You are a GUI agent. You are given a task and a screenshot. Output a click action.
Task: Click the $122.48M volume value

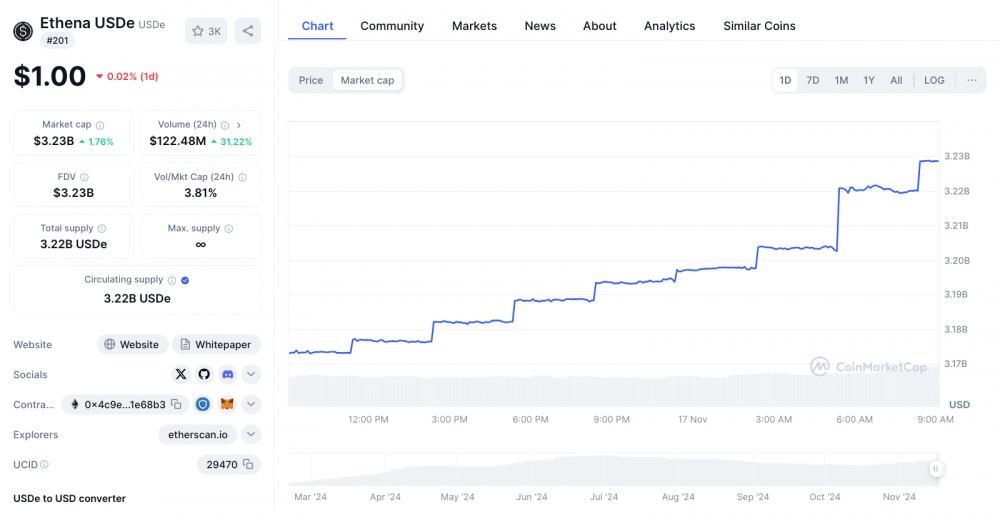click(x=178, y=141)
